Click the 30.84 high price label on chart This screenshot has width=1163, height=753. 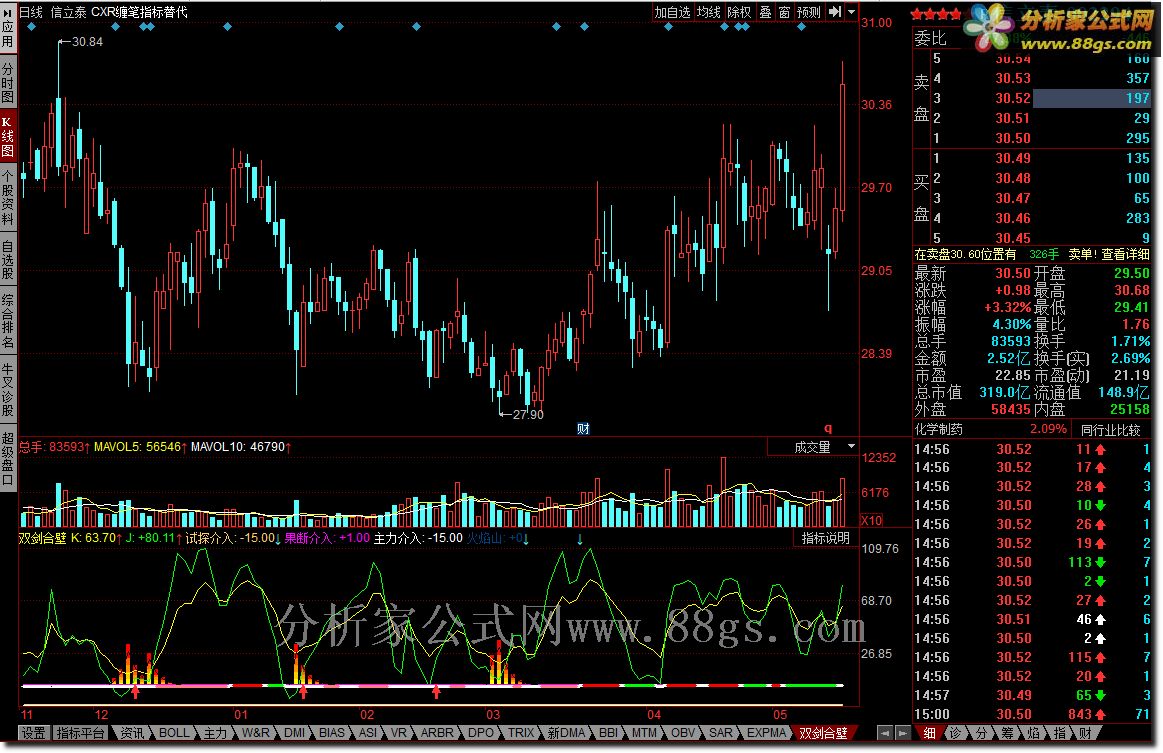87,42
